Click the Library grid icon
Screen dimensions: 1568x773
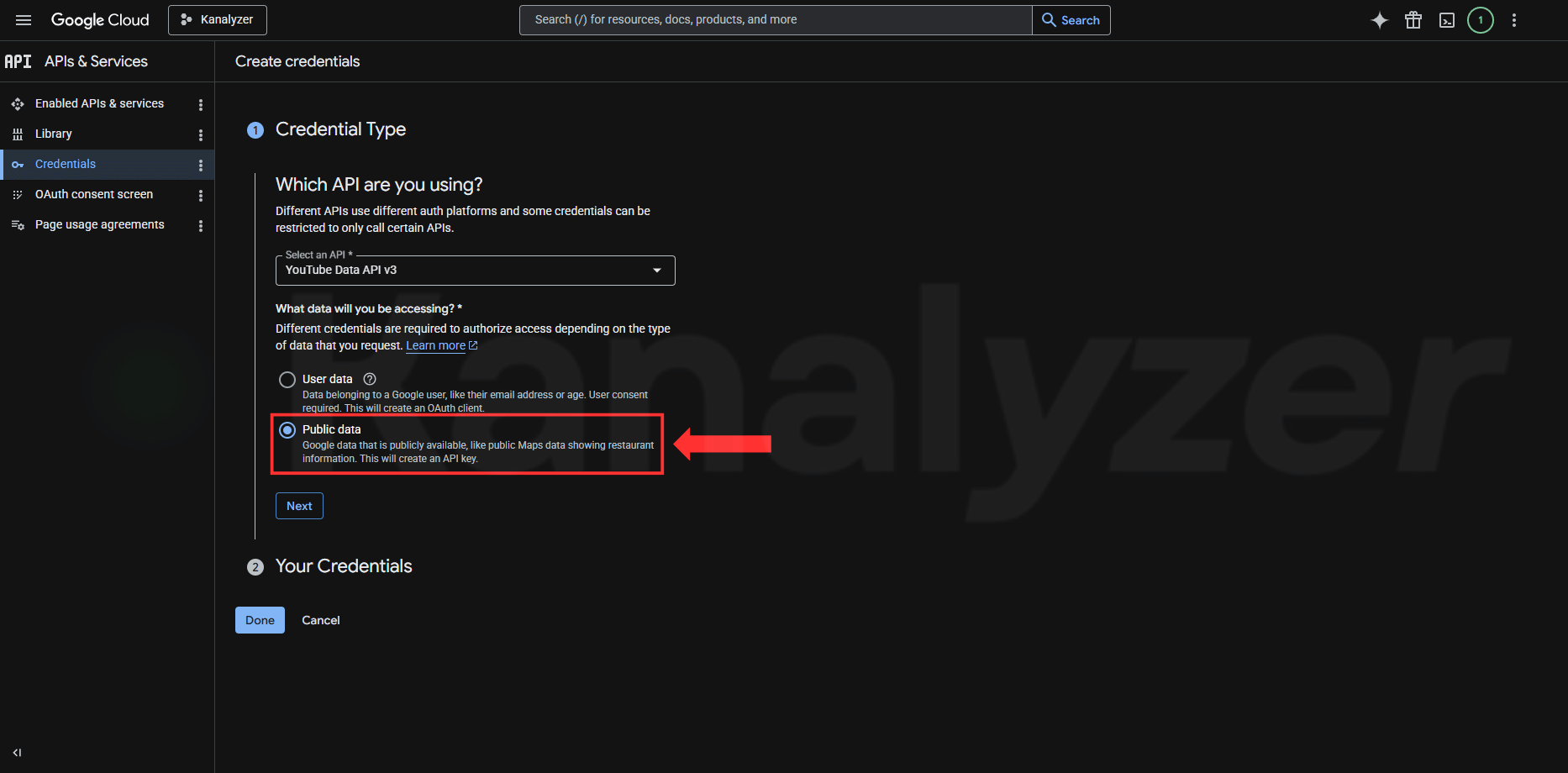[x=18, y=134]
